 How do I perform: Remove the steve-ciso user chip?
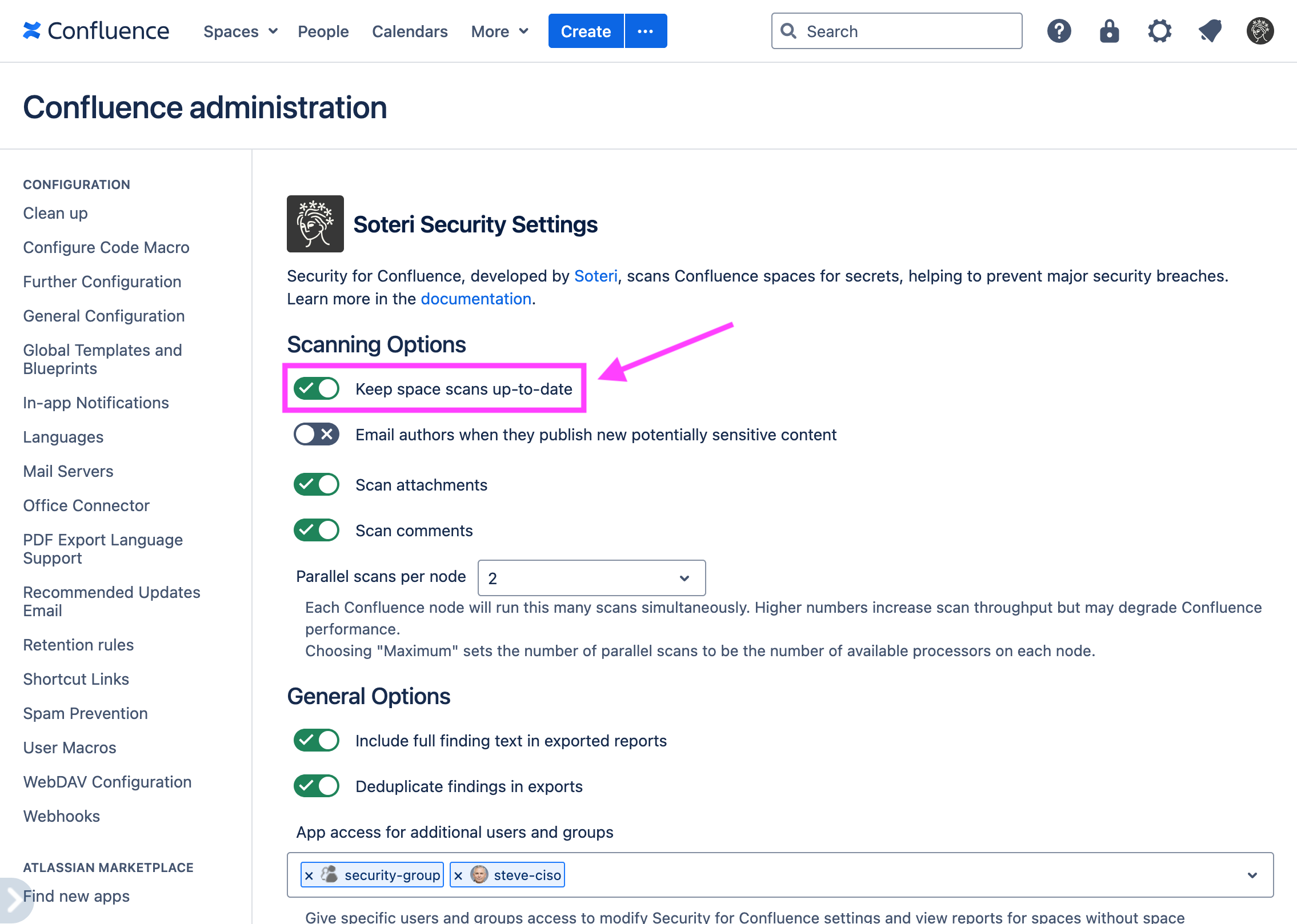pos(458,874)
